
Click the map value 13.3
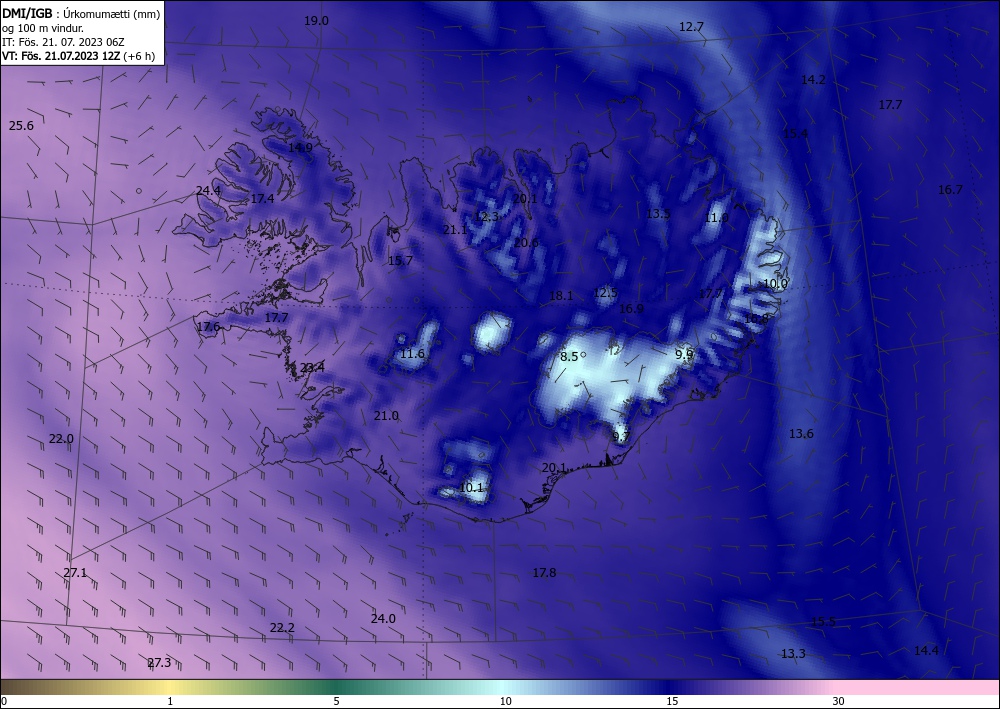point(793,654)
